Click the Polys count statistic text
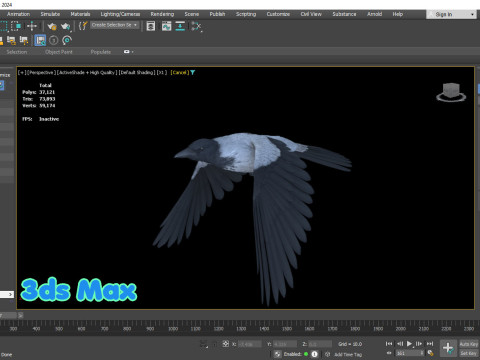480x360 pixels. tap(39, 92)
